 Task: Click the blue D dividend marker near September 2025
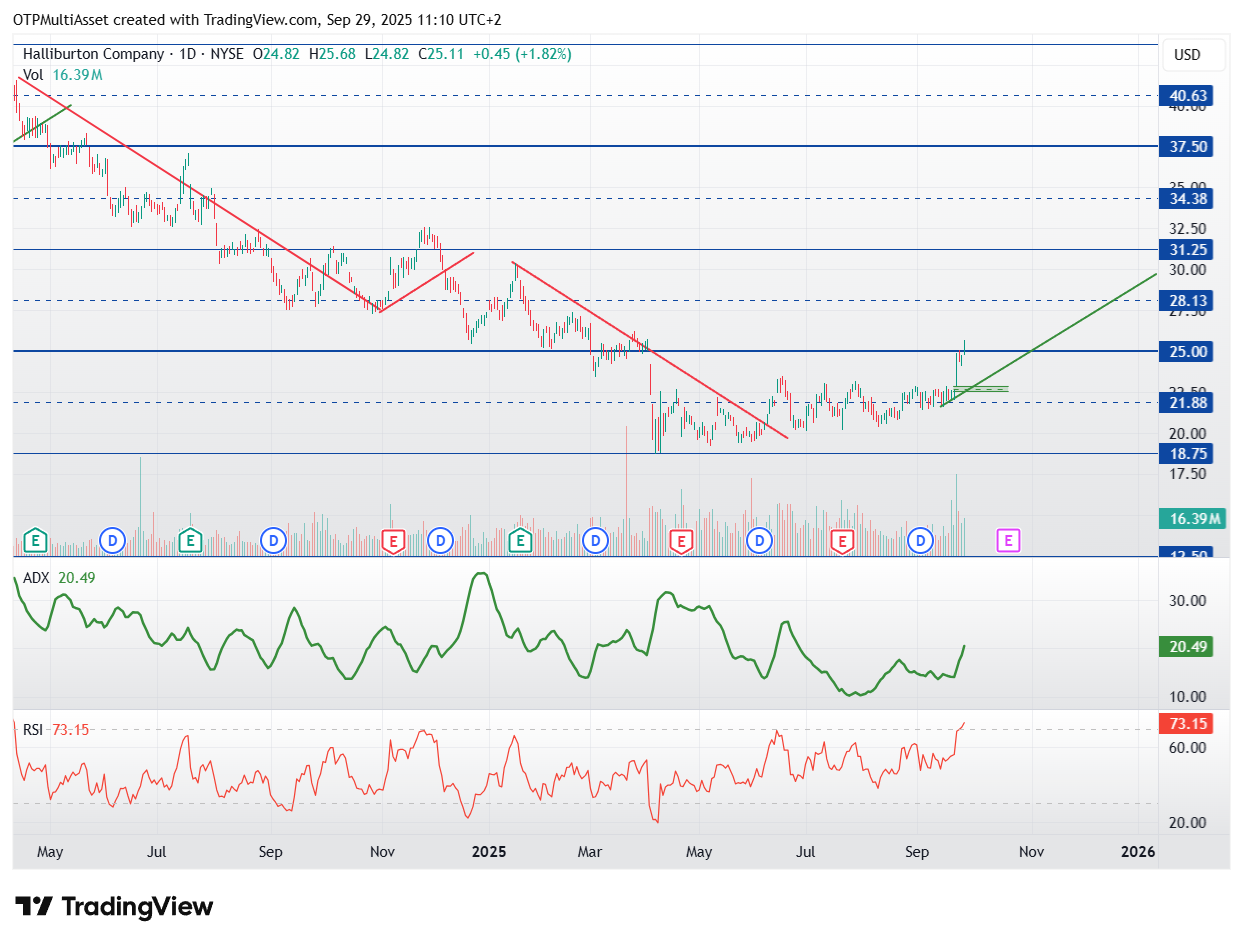(x=920, y=541)
